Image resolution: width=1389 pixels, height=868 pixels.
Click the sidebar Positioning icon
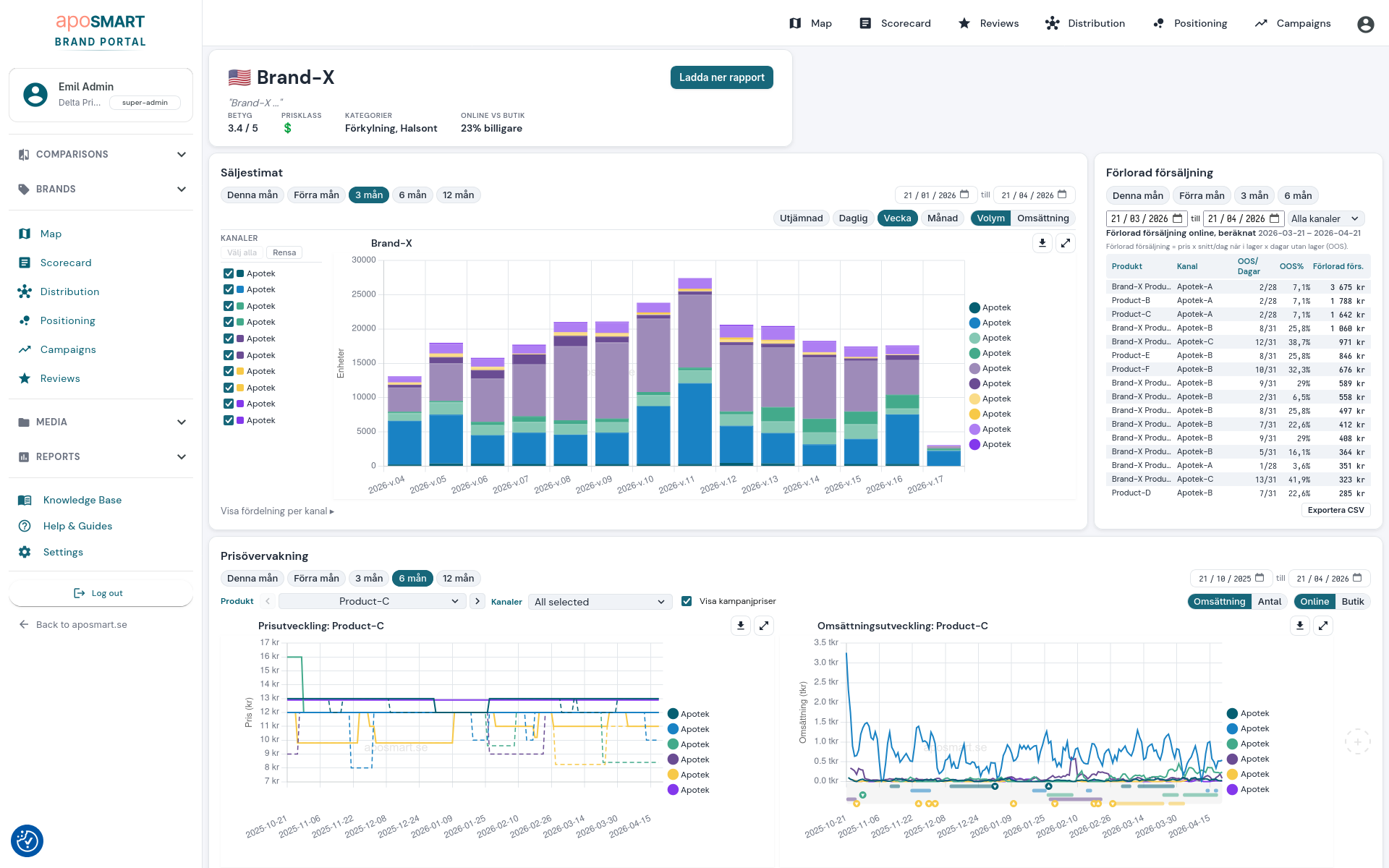[25, 320]
